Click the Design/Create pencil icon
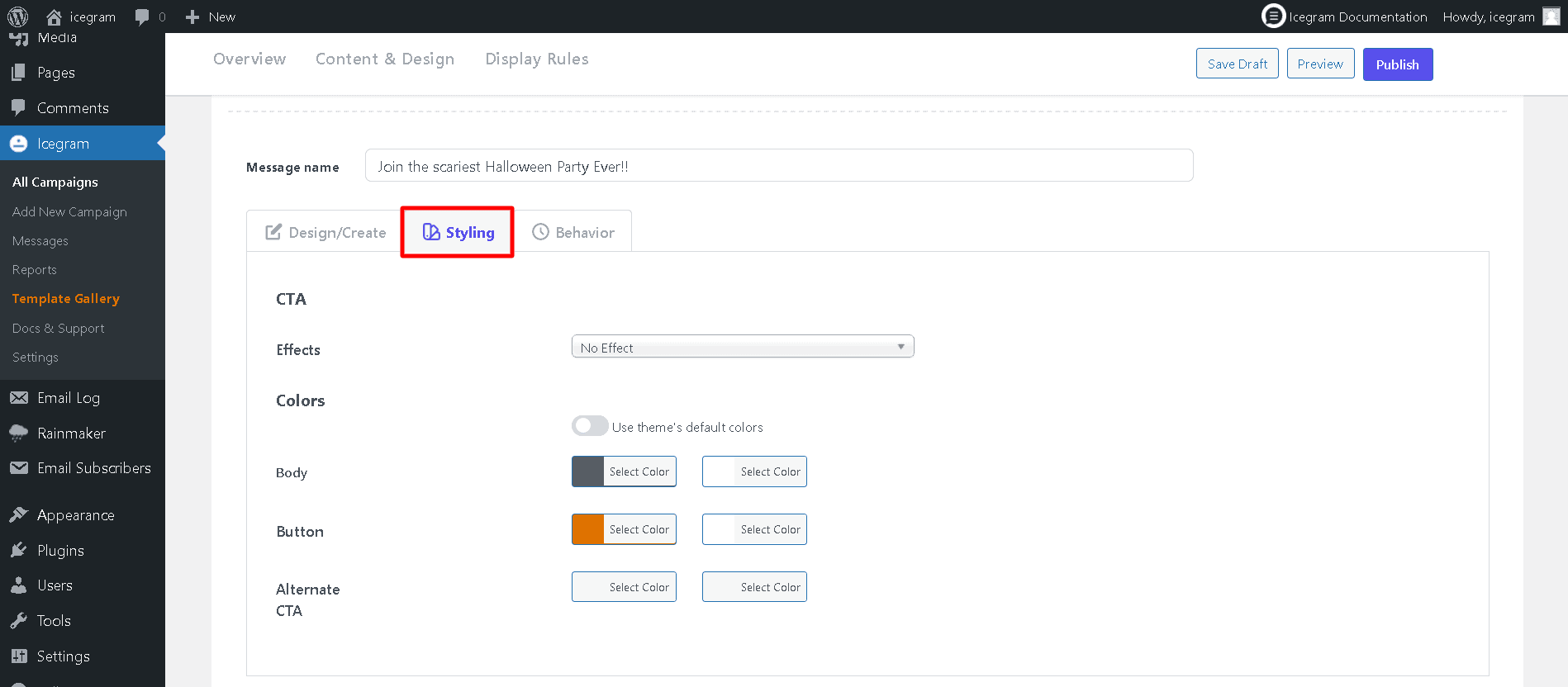 [273, 232]
